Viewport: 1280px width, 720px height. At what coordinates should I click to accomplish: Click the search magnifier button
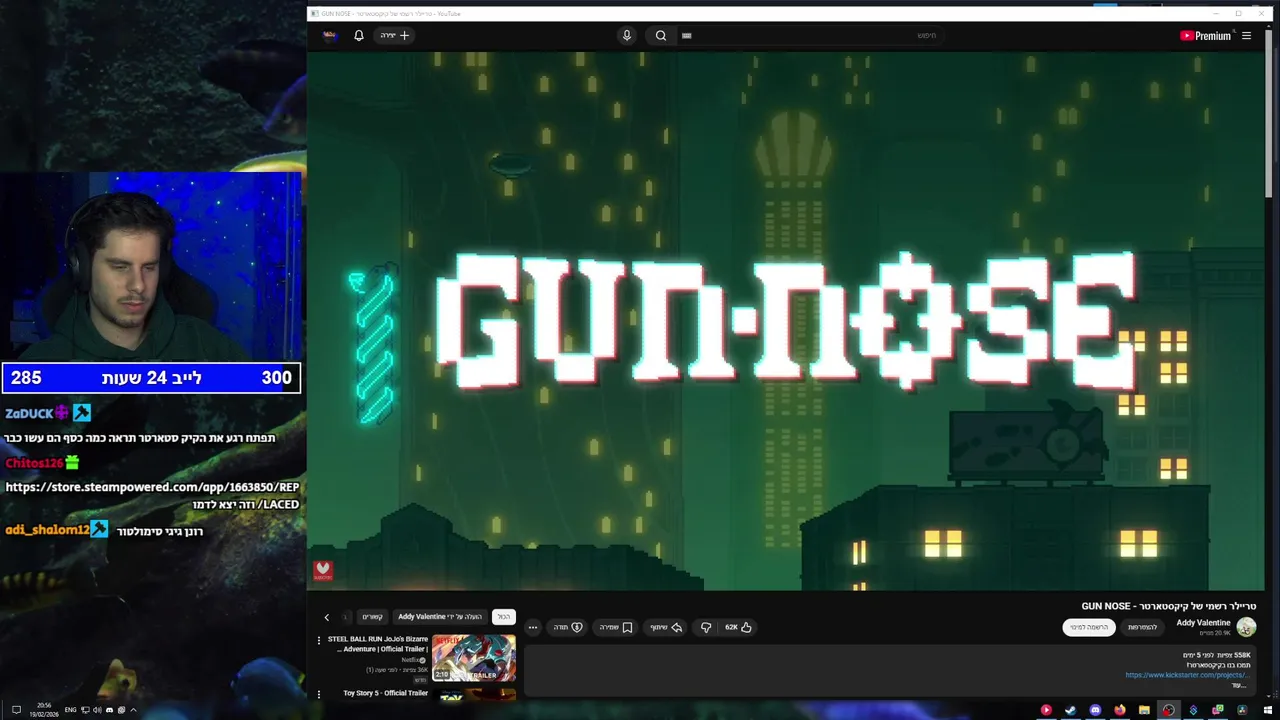(661, 35)
